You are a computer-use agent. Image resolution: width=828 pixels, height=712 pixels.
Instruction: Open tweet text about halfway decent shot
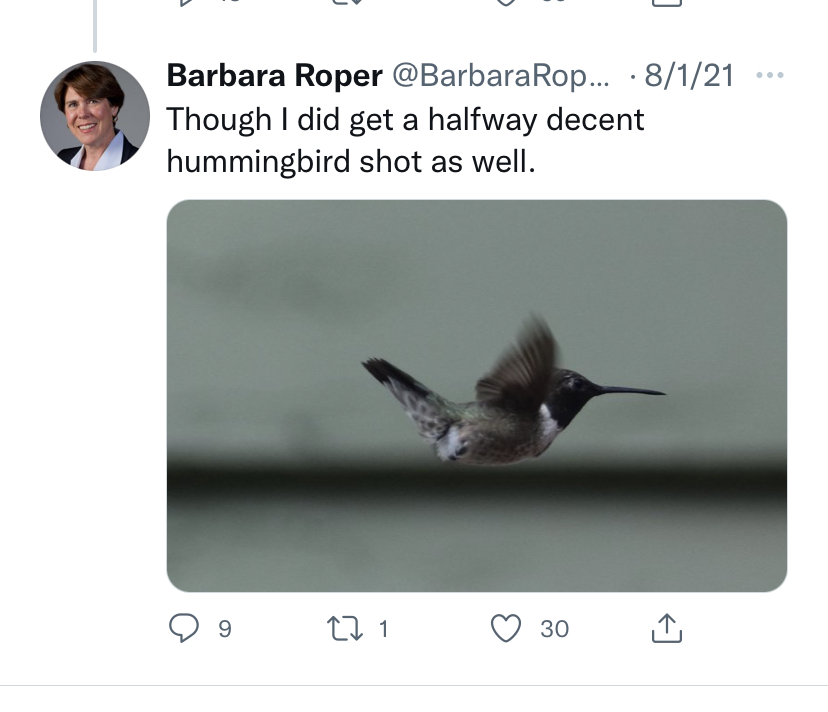[405, 140]
